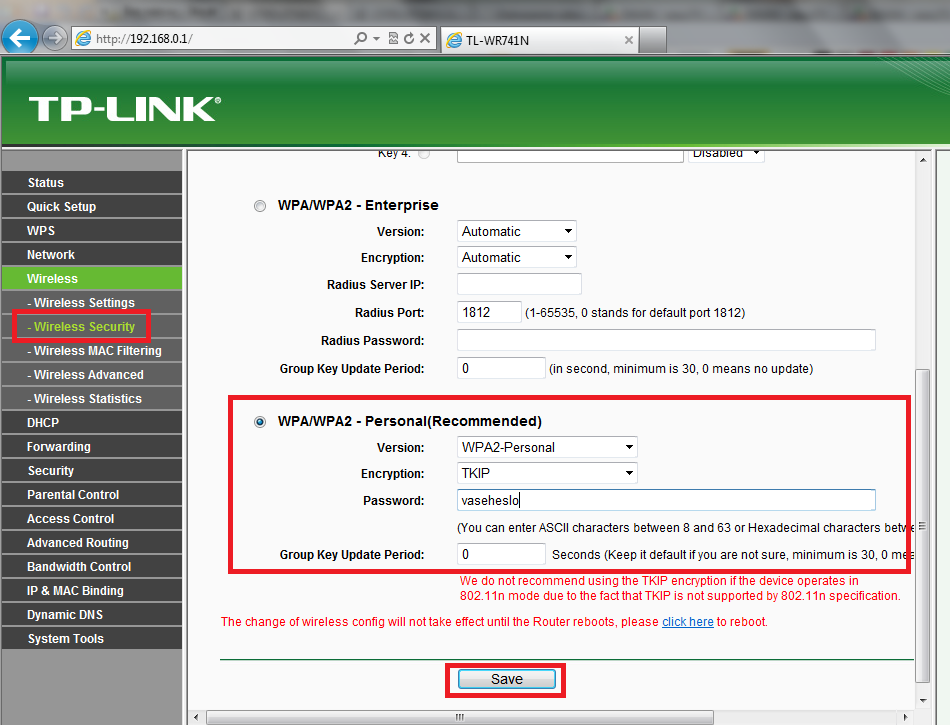Image resolution: width=950 pixels, height=725 pixels.
Task: Click the horizontal scrollbar right arrow
Action: [905, 717]
